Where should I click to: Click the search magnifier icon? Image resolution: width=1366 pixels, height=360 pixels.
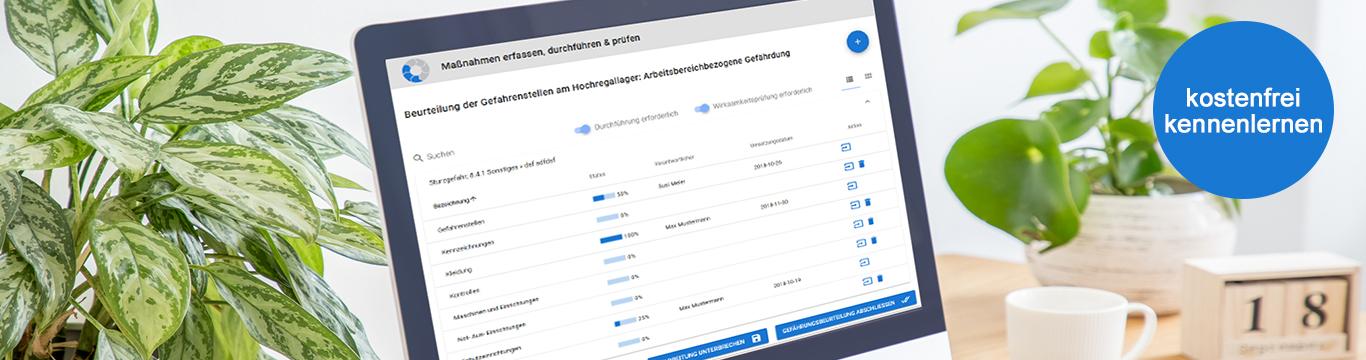[x=418, y=157]
